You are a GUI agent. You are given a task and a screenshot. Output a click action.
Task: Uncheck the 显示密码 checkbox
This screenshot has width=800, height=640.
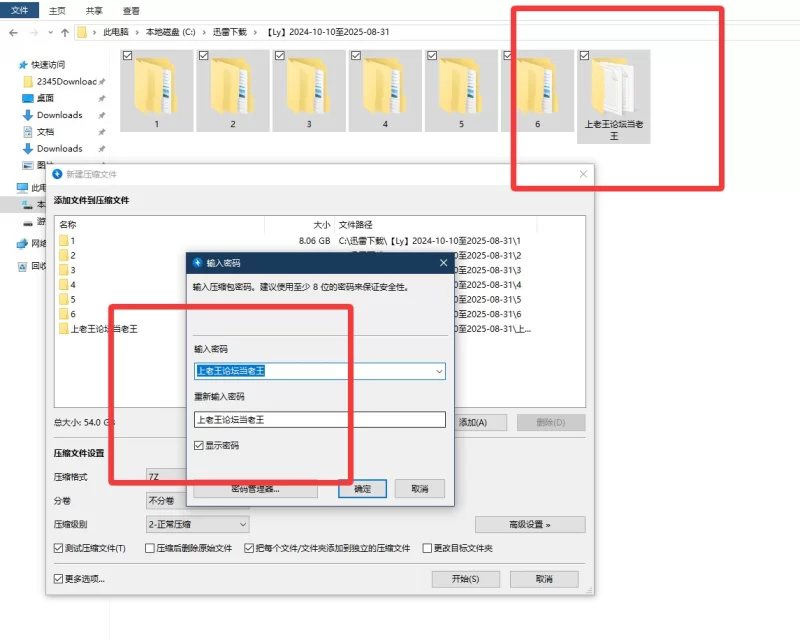click(199, 445)
